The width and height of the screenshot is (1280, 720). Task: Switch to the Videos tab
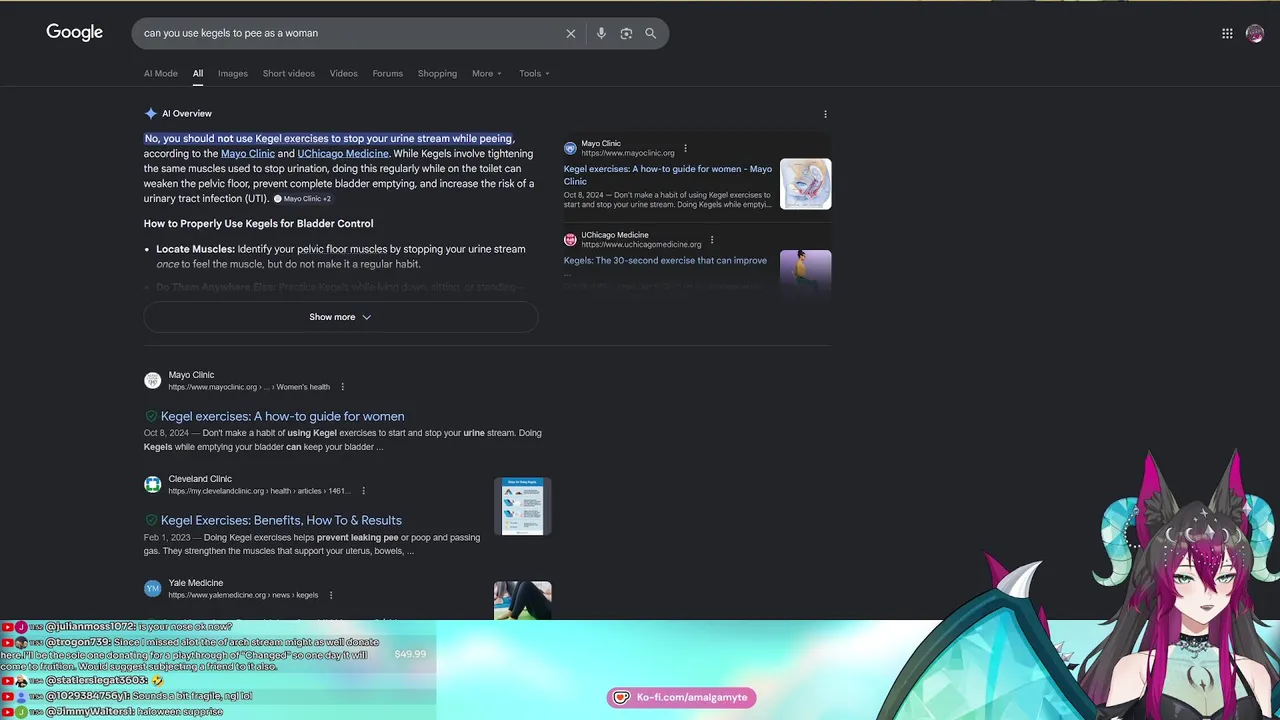pos(343,73)
